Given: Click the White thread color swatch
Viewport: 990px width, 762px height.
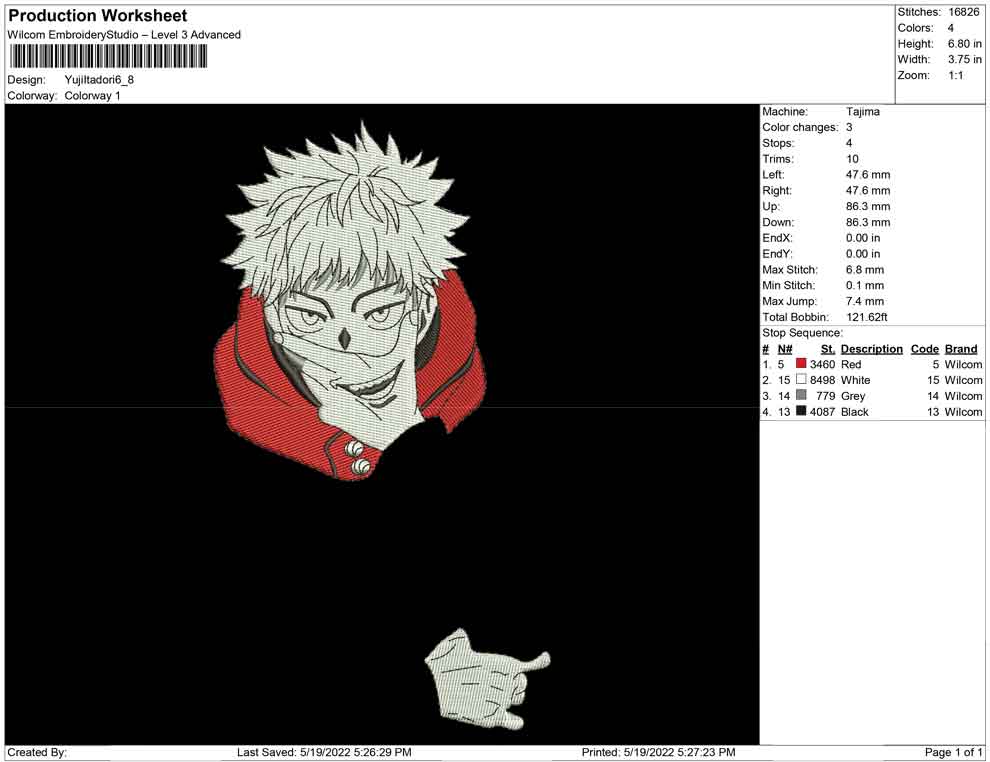Looking at the screenshot, I should pyautogui.click(x=801, y=381).
